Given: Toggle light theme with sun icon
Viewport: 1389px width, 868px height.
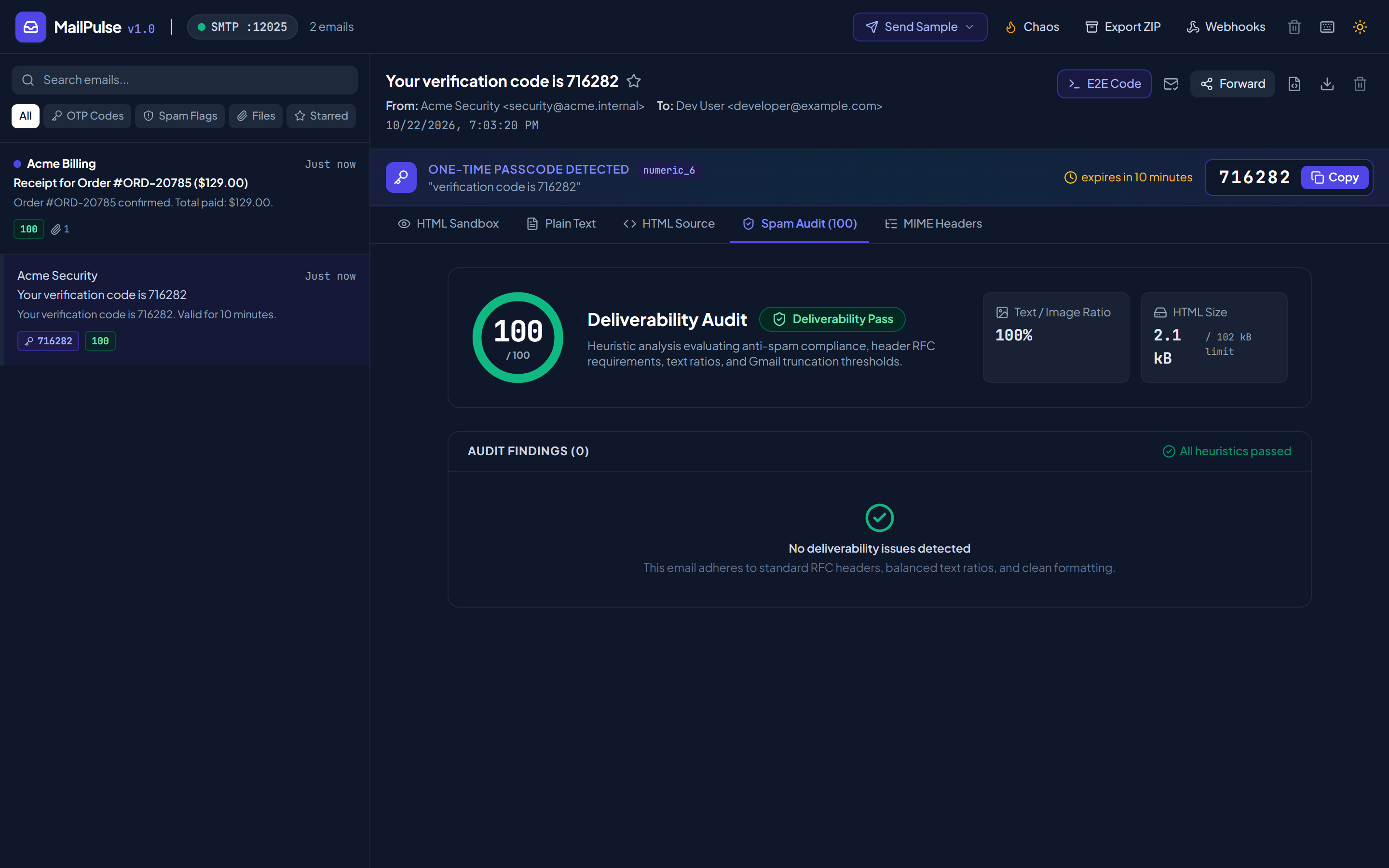Looking at the screenshot, I should [x=1359, y=27].
